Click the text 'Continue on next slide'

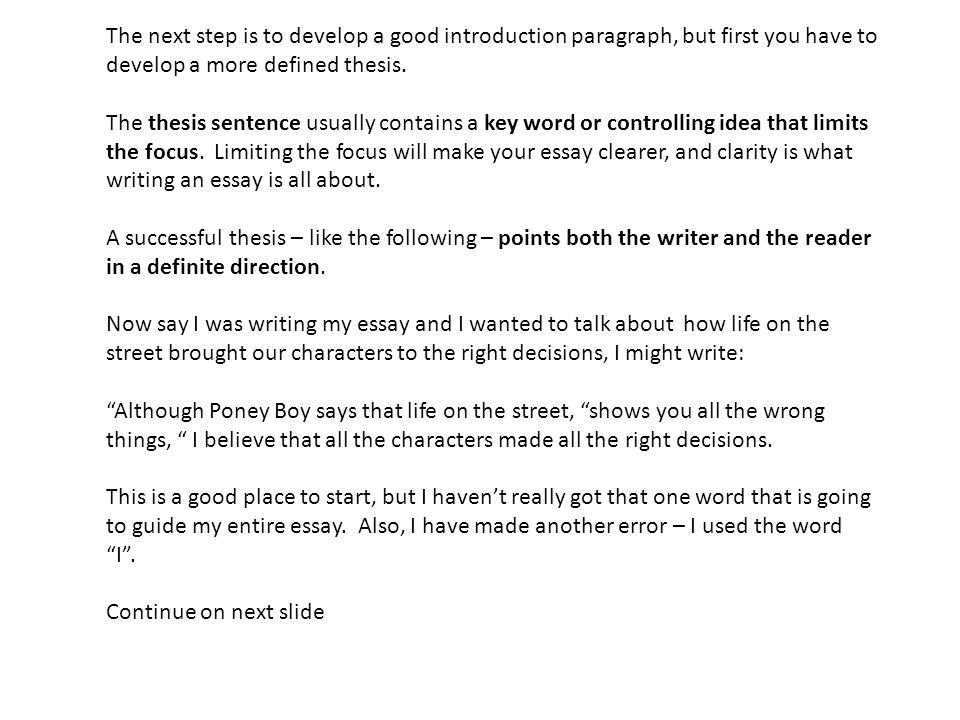click(215, 612)
